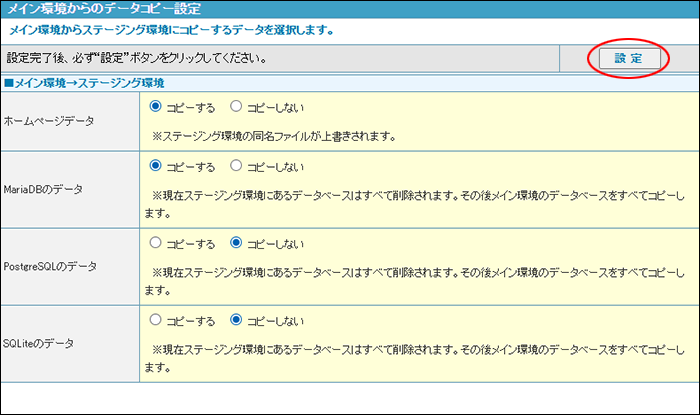Click the warning note under MariaDB options
The height and width of the screenshot is (415, 700).
click(x=415, y=195)
